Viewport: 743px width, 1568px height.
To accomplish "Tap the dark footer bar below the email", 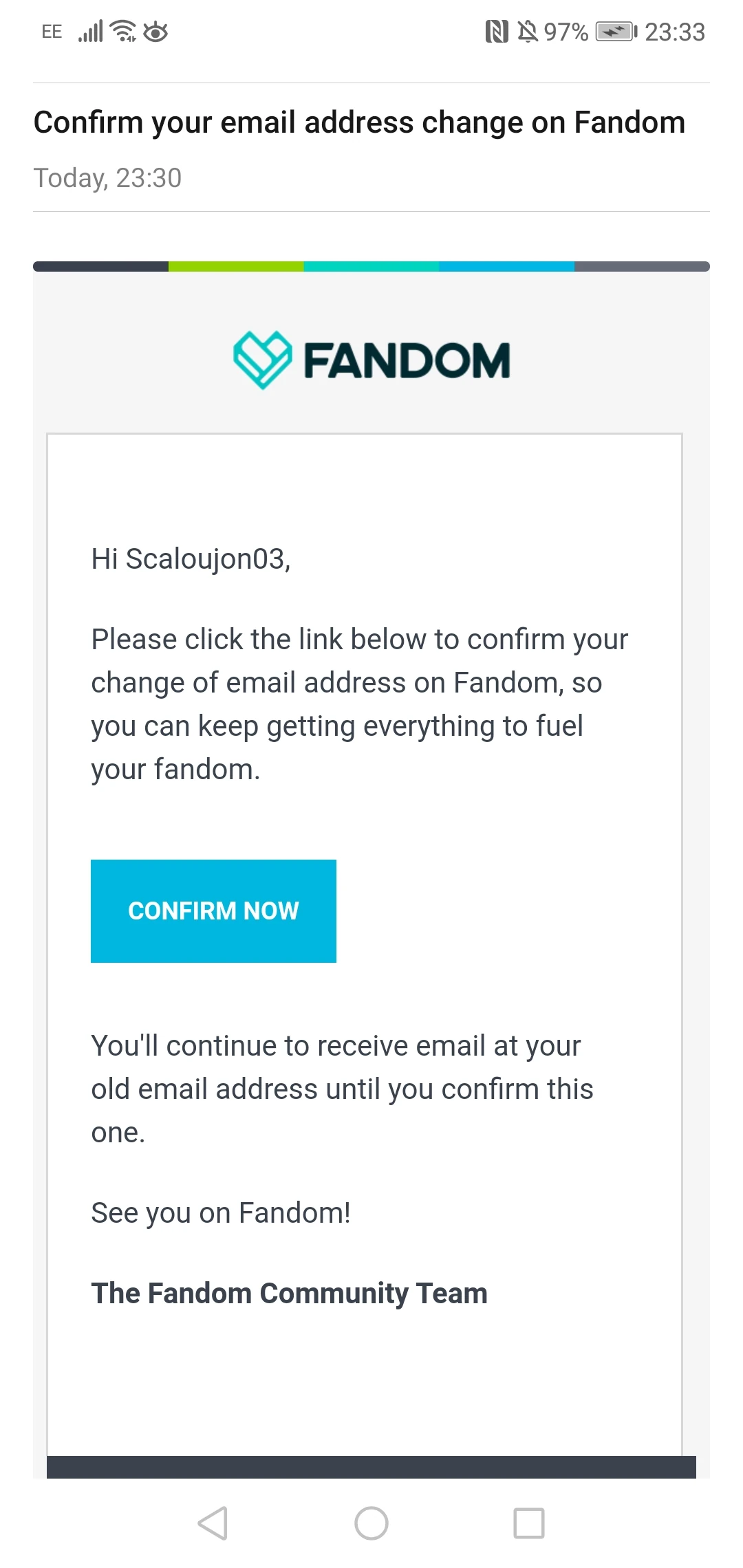I will 371,1466.
